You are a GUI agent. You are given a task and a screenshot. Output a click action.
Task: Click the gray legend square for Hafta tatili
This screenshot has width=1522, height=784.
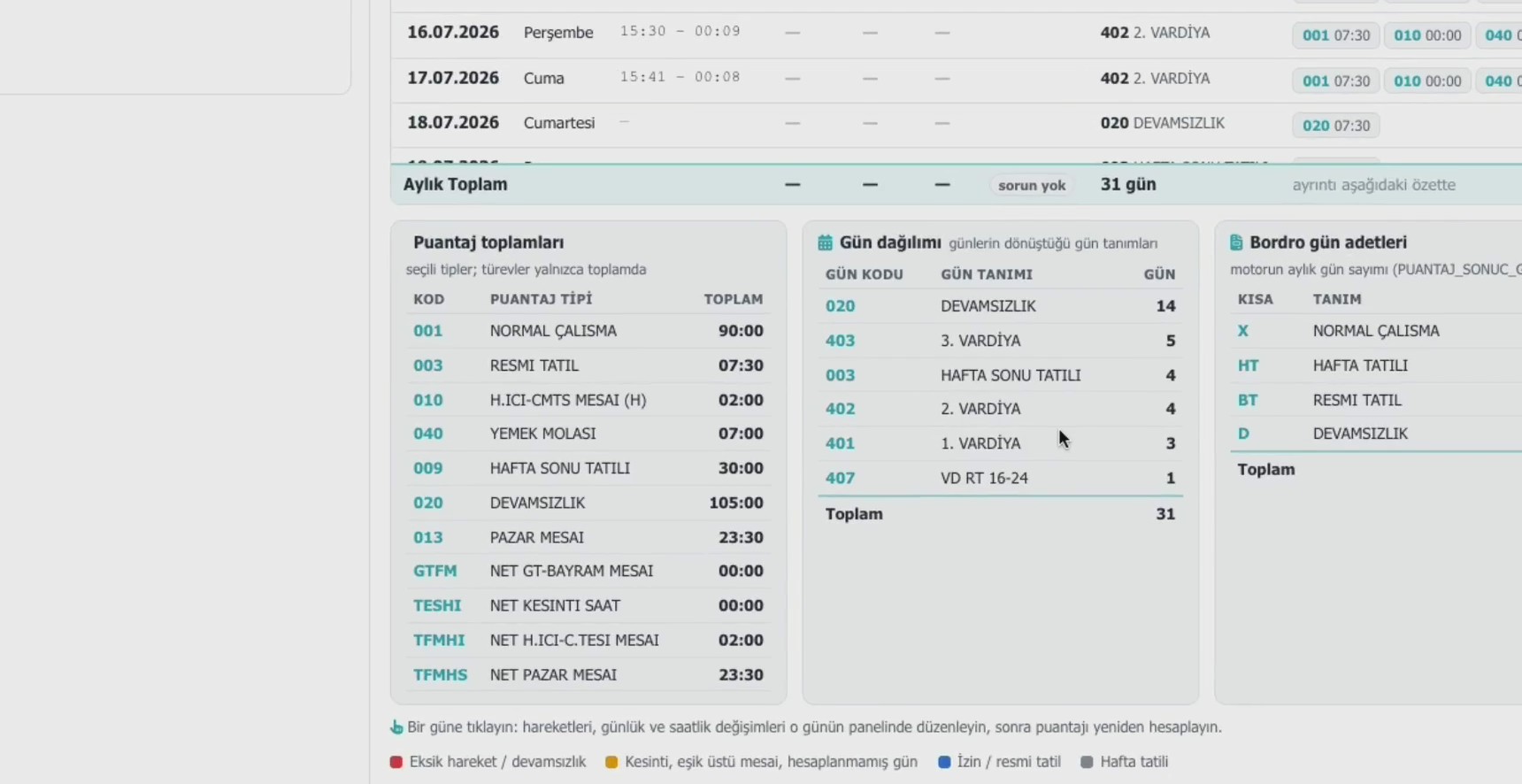coord(1087,762)
